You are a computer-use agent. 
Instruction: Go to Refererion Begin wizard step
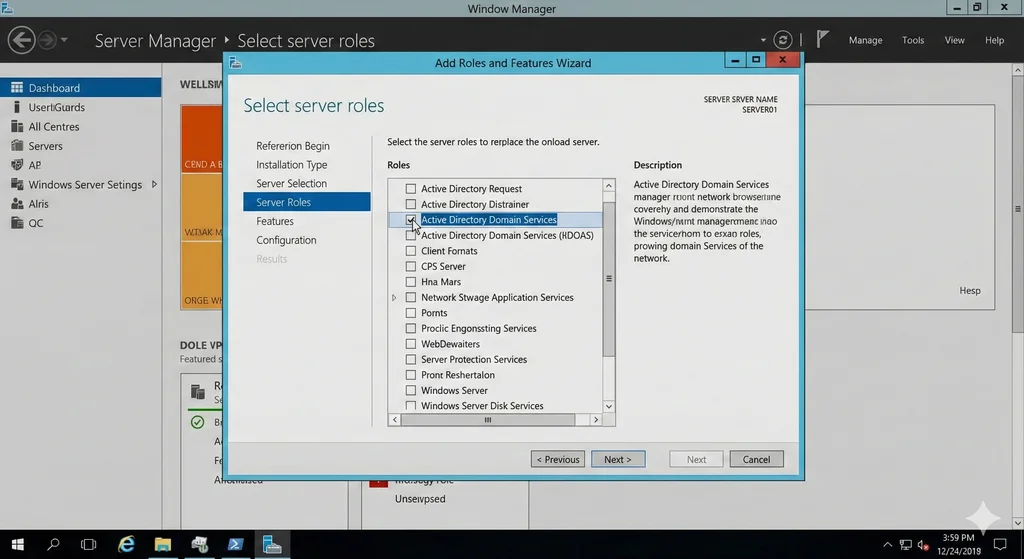[x=293, y=146]
